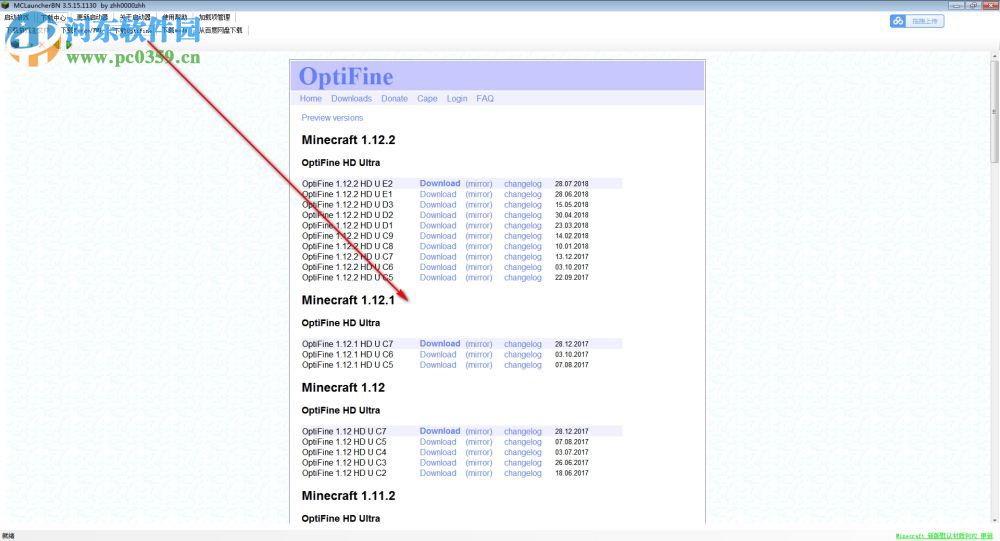The width and height of the screenshot is (1000, 541).
Task: Download OptiFine 1.12 HD U C4
Action: click(x=438, y=452)
